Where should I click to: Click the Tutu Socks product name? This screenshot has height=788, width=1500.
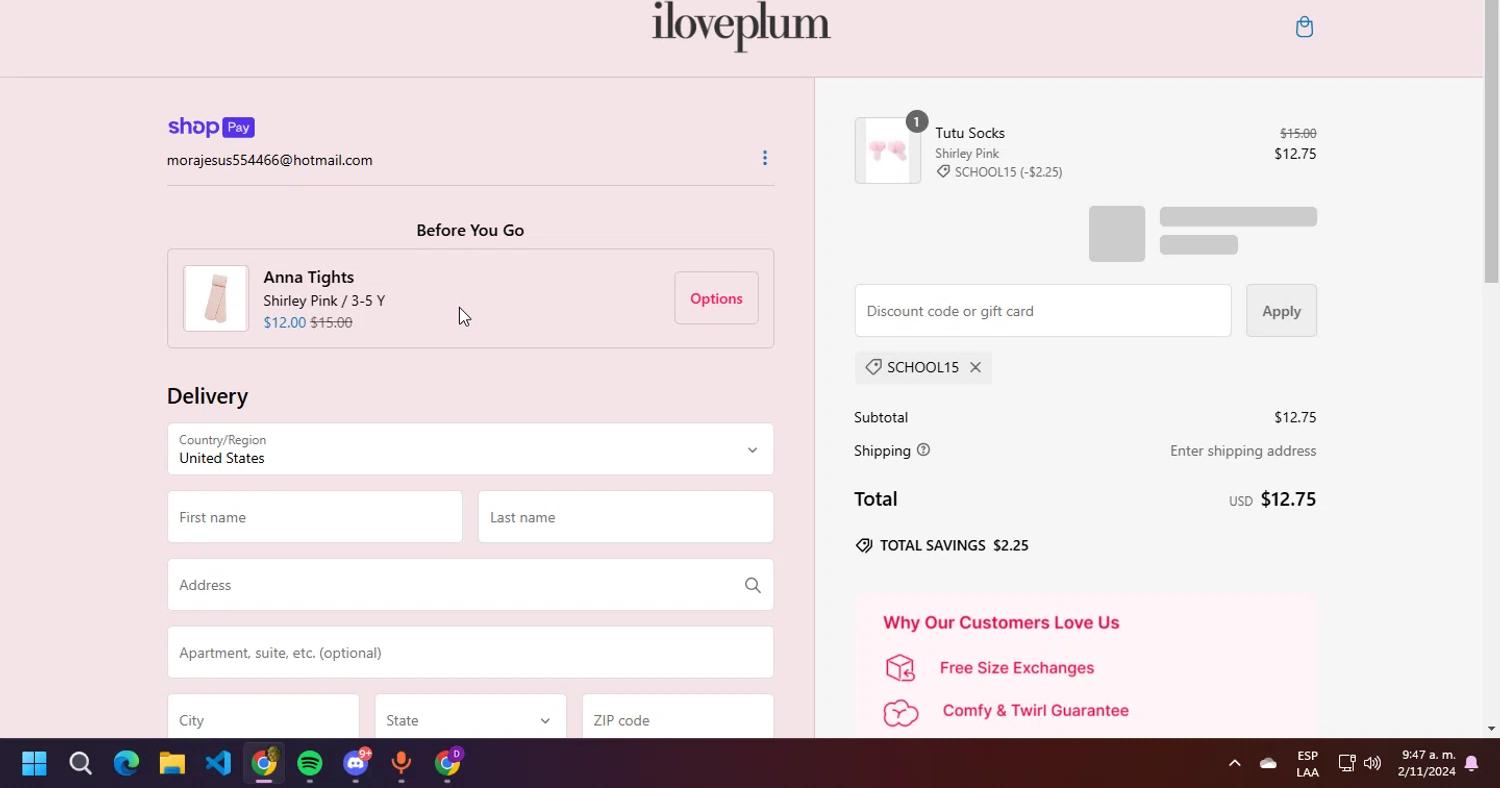click(x=970, y=133)
